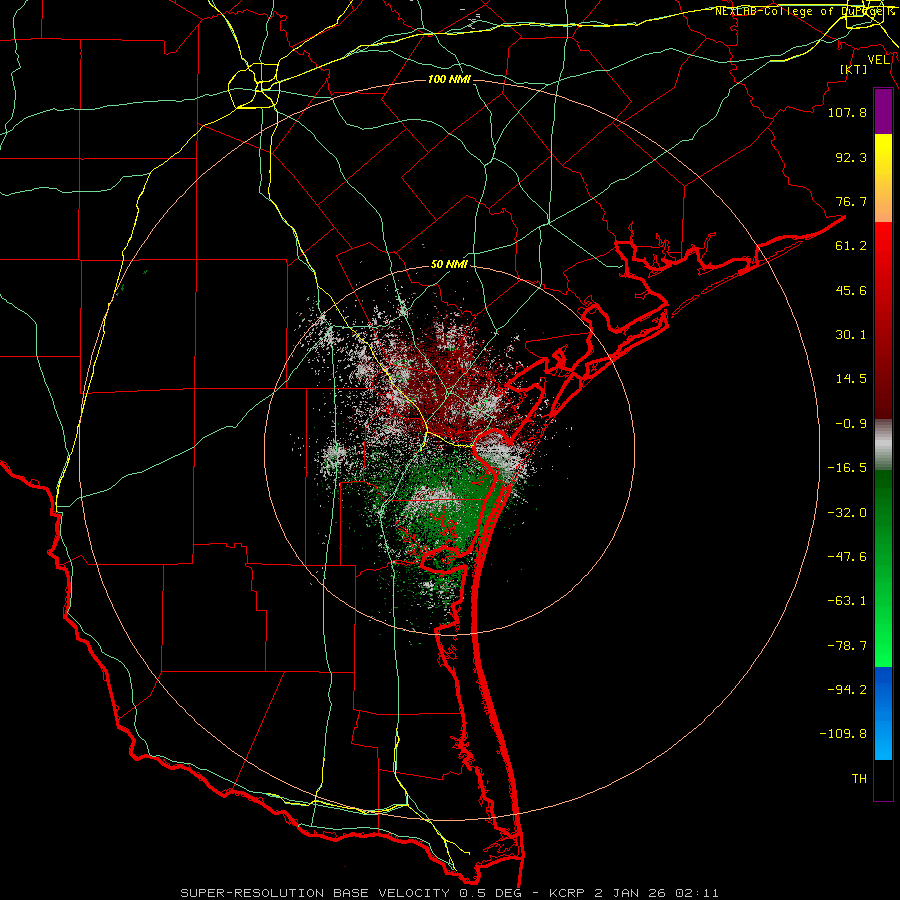Click the 50 NMI range ring label
This screenshot has height=900, width=900.
pos(449,265)
